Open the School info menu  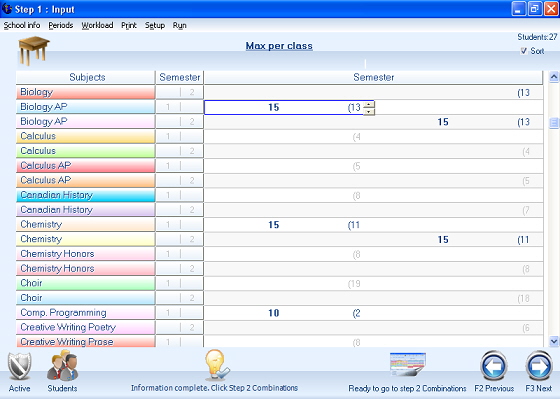22,25
